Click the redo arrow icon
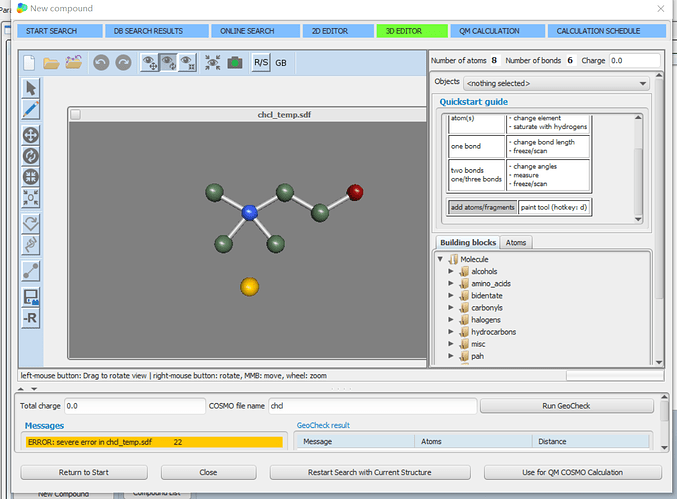 (x=122, y=62)
